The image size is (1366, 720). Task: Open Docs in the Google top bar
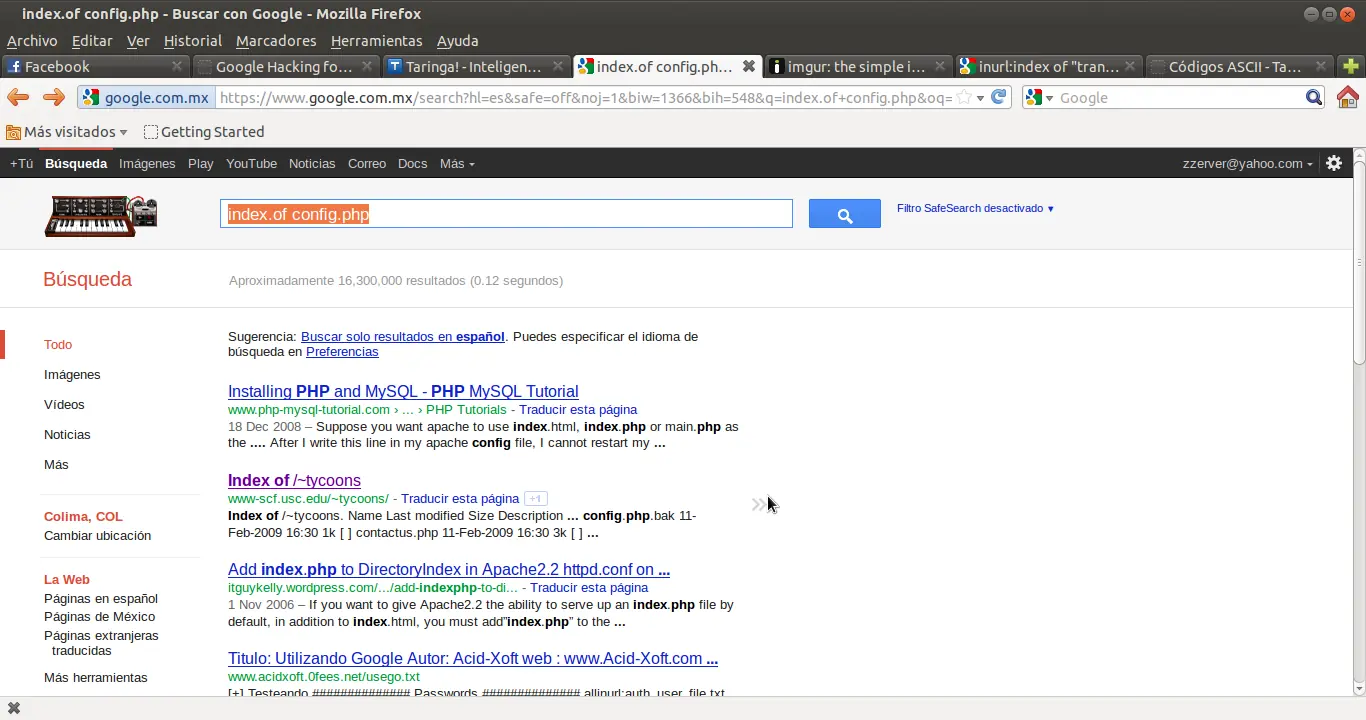click(412, 163)
